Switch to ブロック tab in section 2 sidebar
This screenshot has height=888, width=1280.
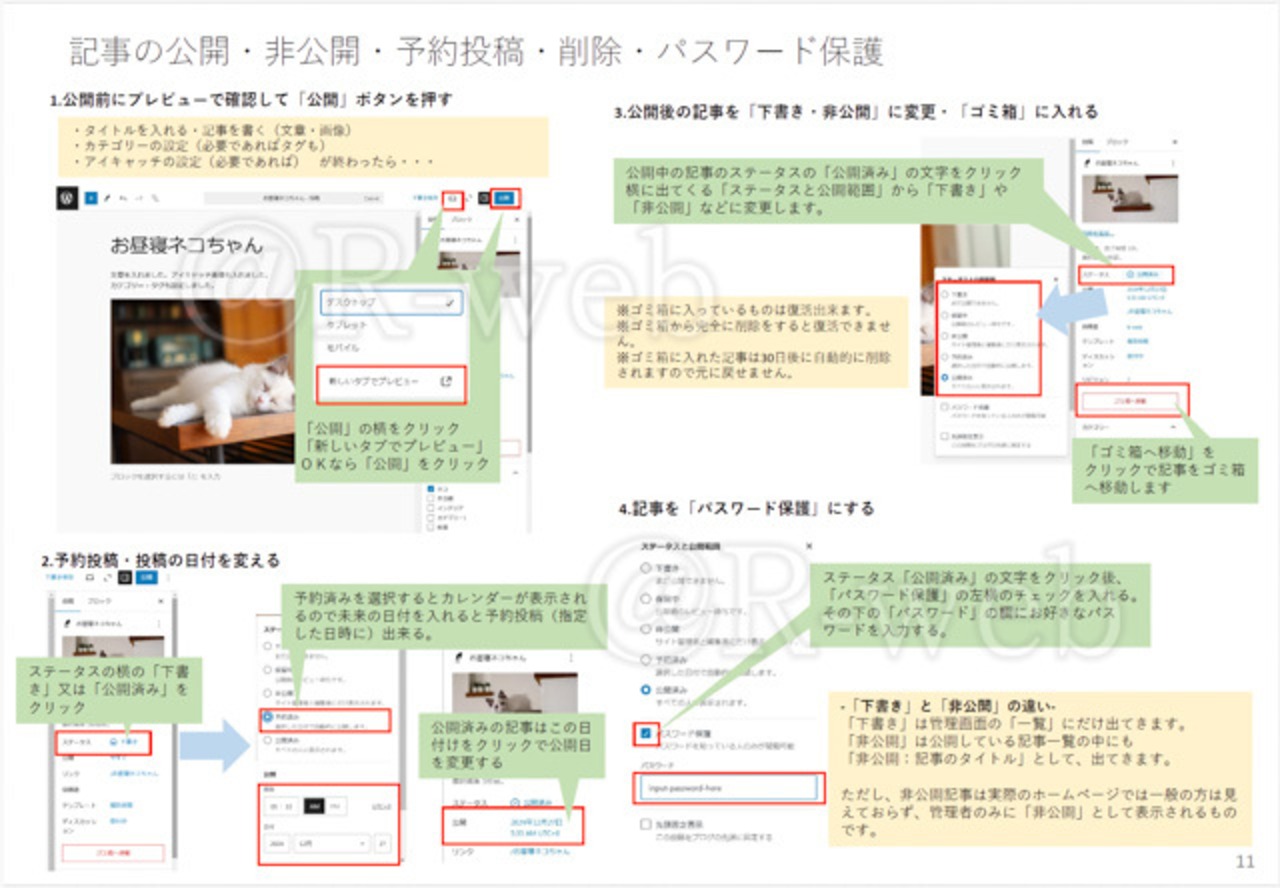pos(102,603)
